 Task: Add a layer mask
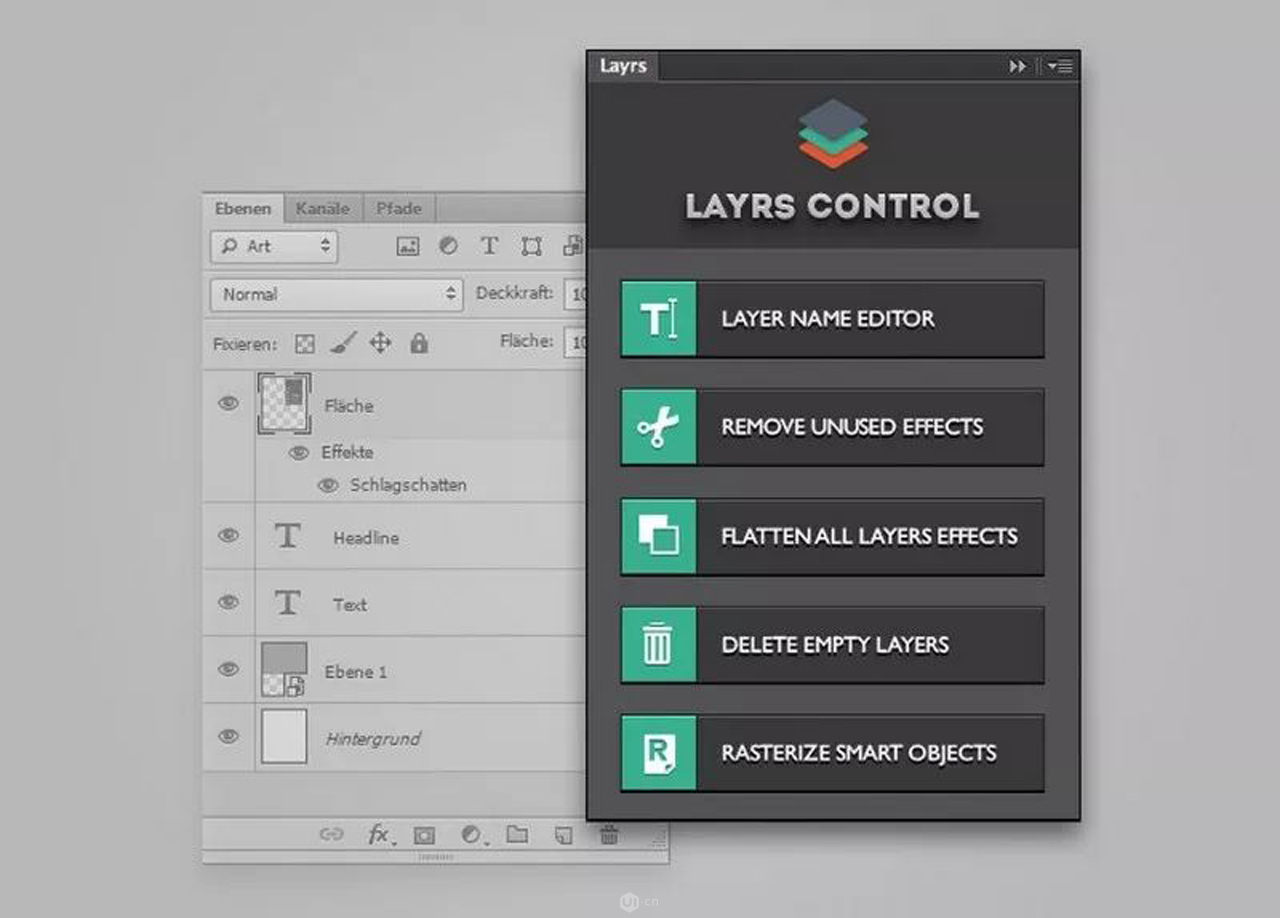424,835
